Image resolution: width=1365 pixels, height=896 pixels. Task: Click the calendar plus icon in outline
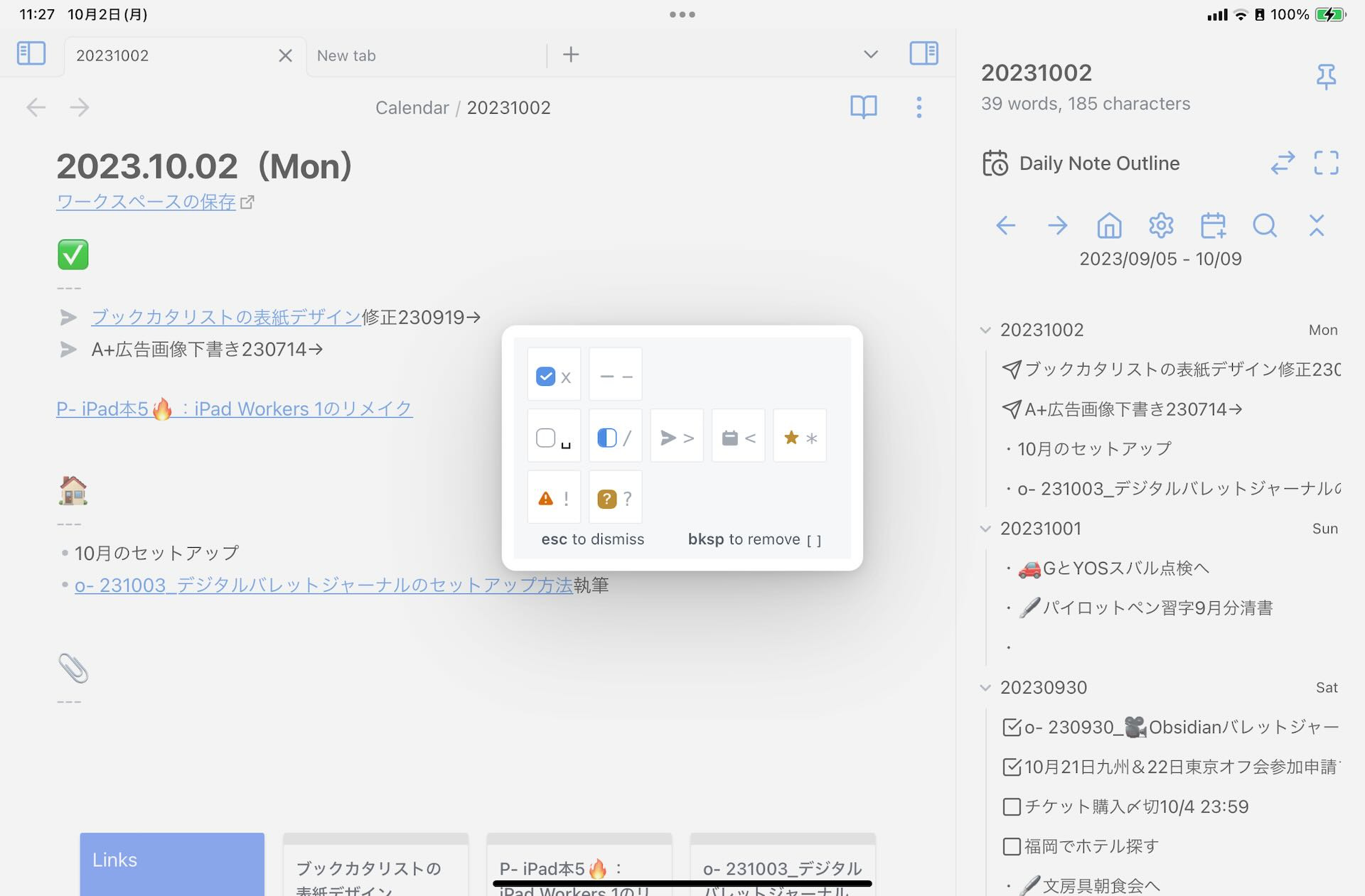pyautogui.click(x=1213, y=226)
